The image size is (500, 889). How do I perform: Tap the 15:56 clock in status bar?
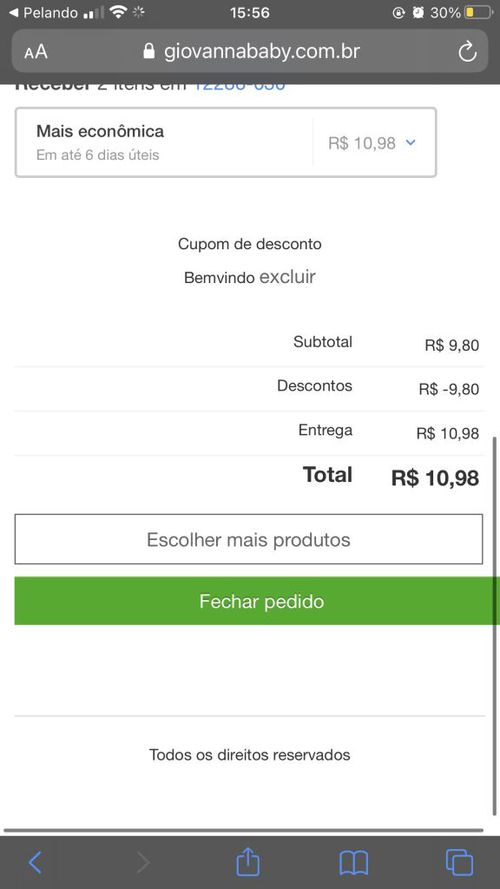tap(249, 12)
